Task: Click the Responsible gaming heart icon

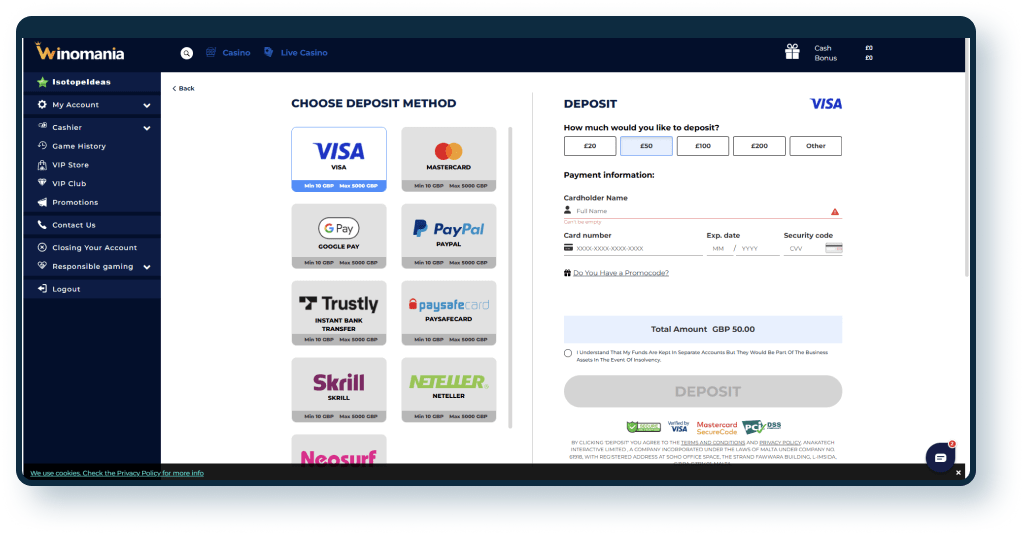Action: 42,266
